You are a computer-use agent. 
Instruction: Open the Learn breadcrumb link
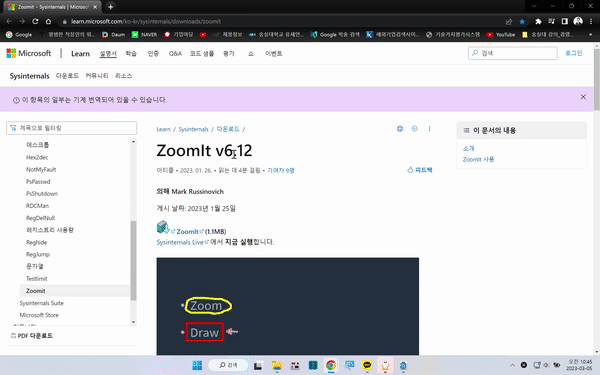coord(163,129)
